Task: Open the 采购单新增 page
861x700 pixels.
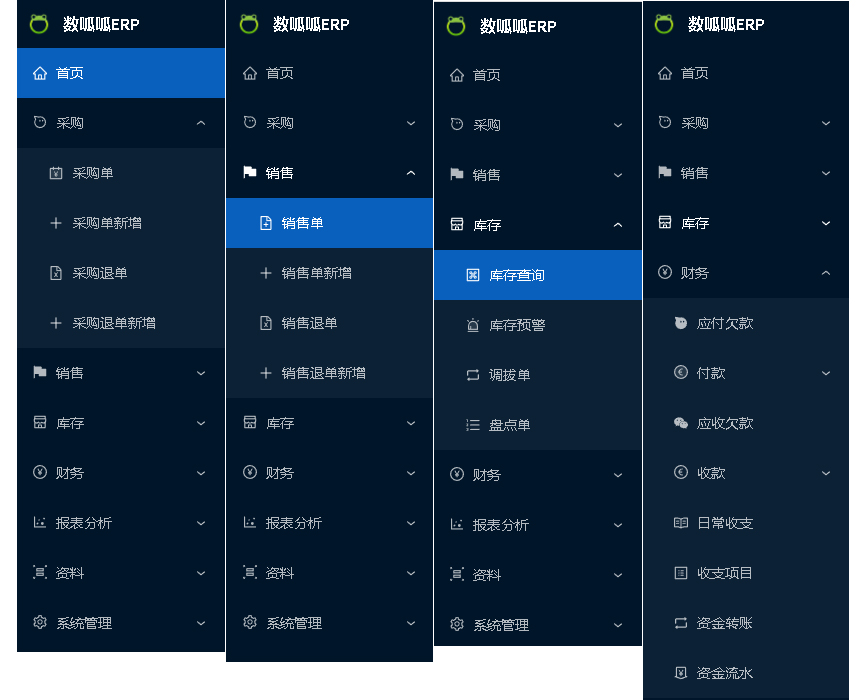Action: point(121,223)
